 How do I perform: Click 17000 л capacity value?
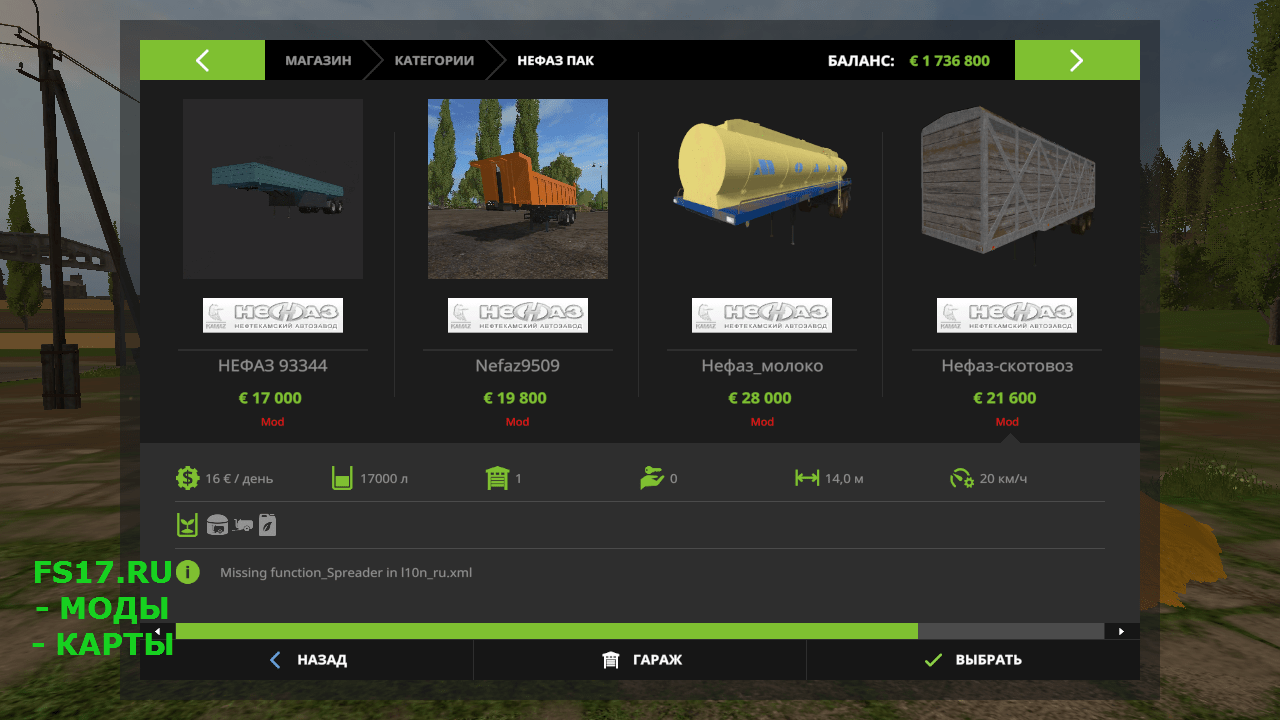(384, 479)
